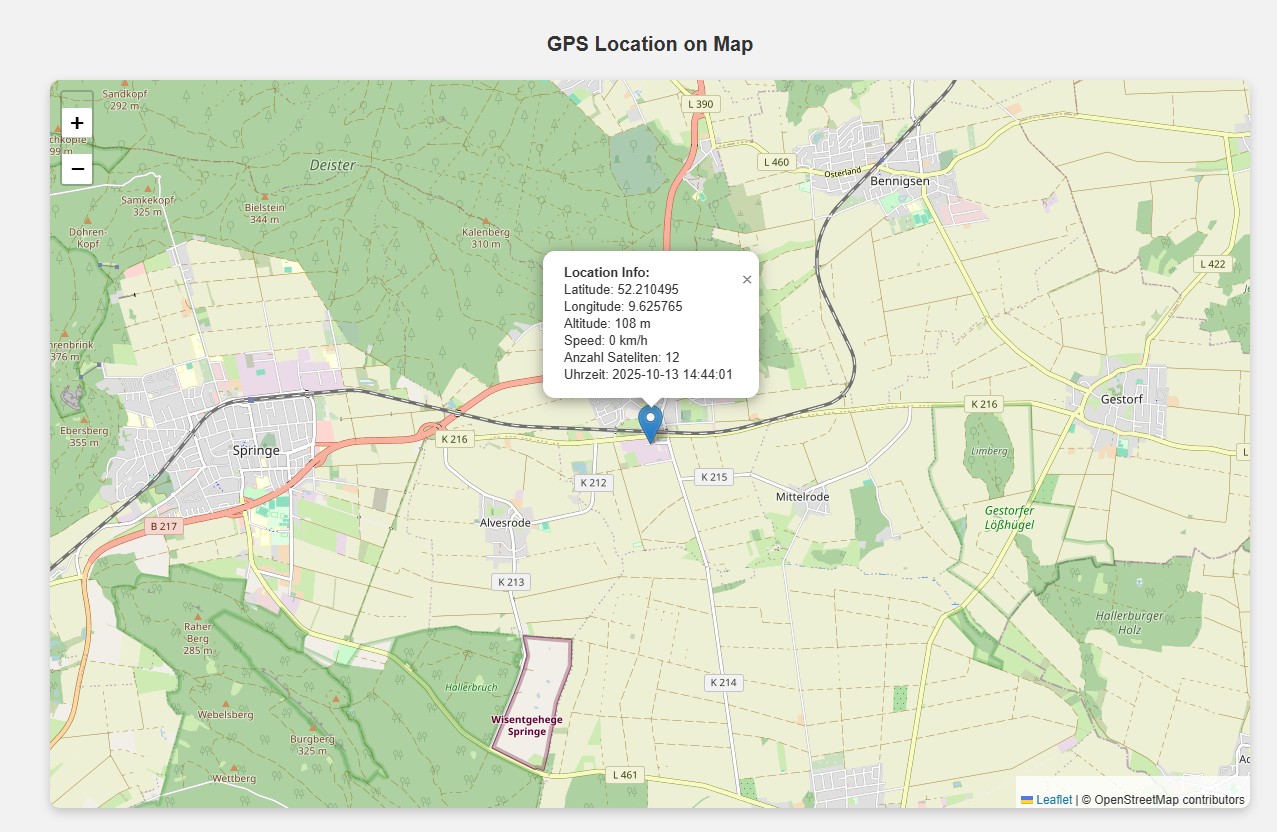Click the Bennigsen town label

pyautogui.click(x=899, y=182)
